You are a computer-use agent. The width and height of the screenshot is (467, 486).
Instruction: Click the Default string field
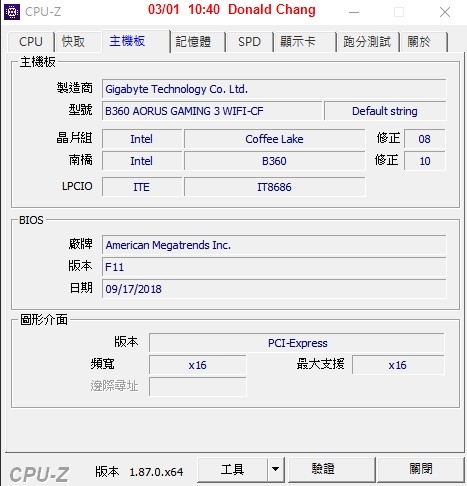pyautogui.click(x=385, y=111)
